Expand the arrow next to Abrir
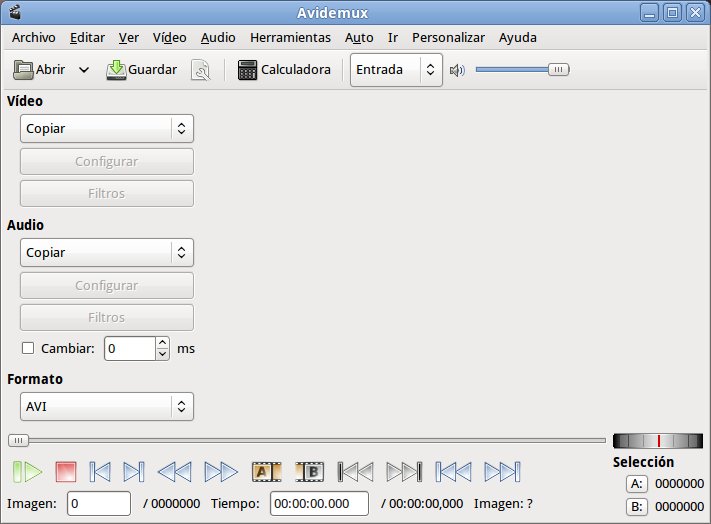711x524 pixels. (84, 70)
